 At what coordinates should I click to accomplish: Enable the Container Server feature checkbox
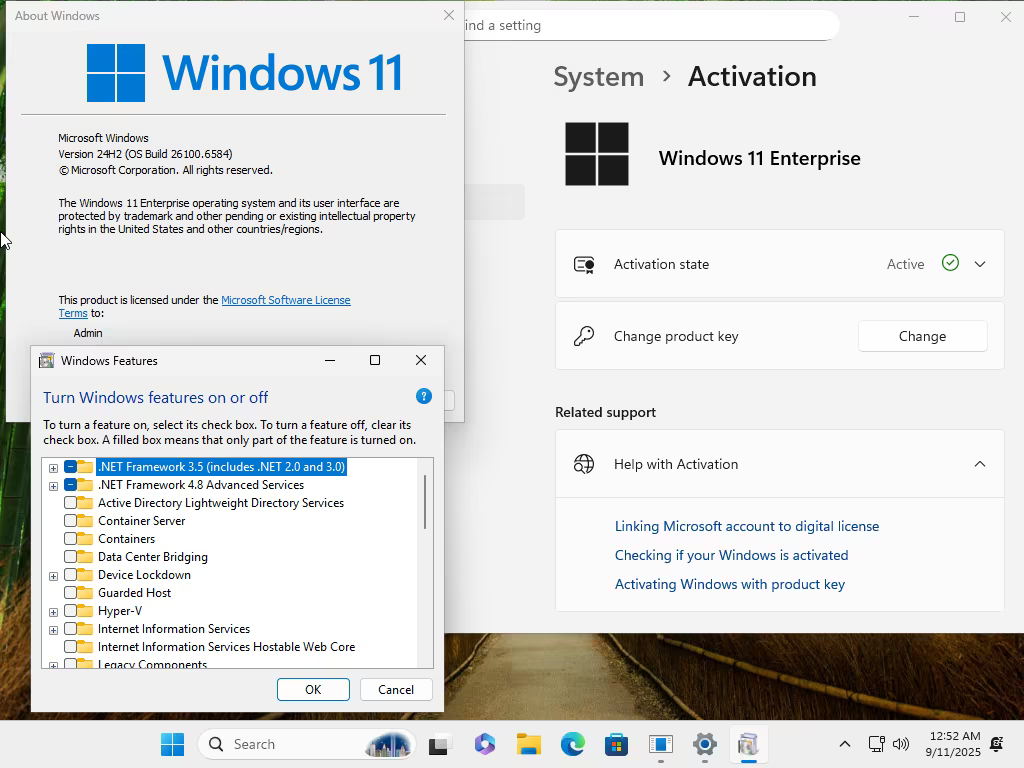(71, 520)
